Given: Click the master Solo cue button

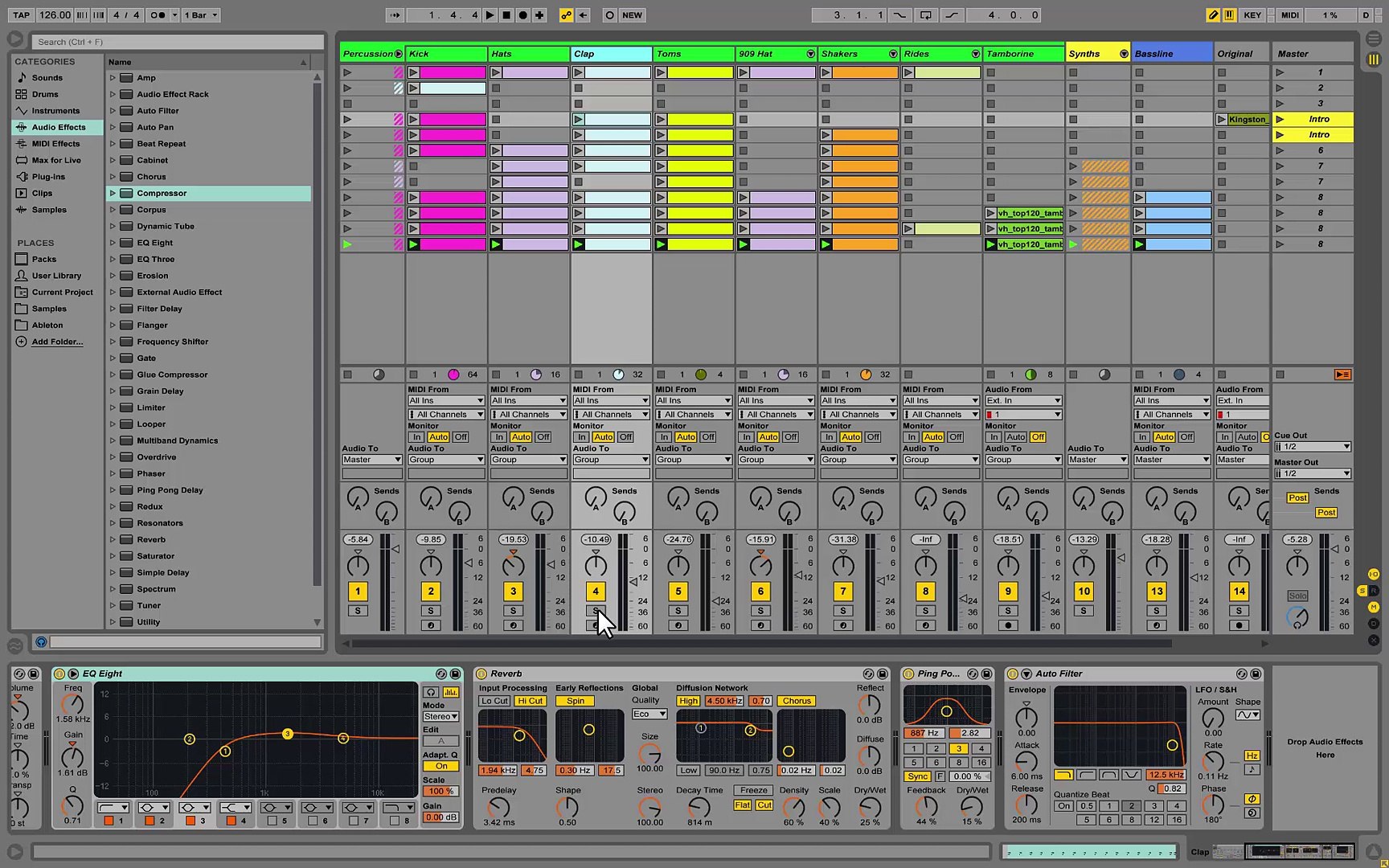Looking at the screenshot, I should click(x=1297, y=596).
